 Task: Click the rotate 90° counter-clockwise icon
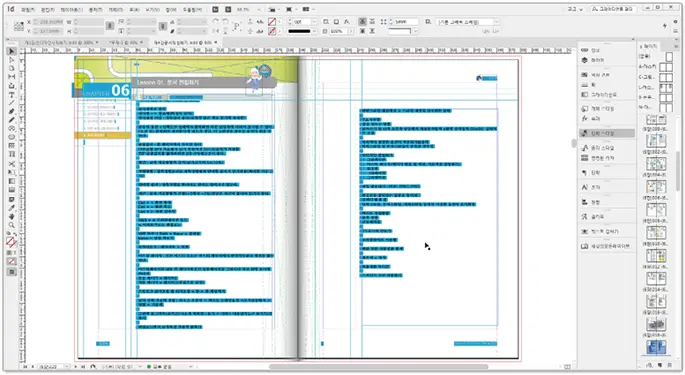(225, 21)
